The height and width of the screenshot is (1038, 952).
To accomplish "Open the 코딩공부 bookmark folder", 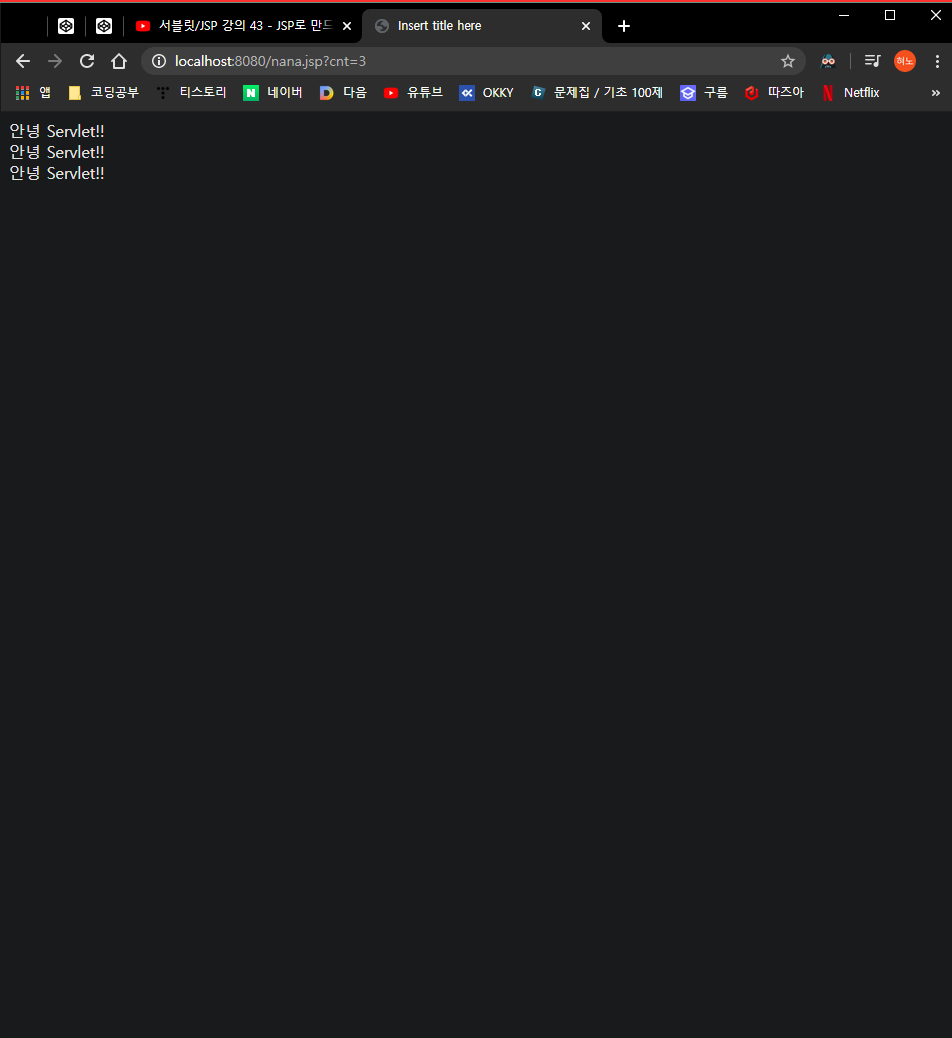I will (104, 93).
